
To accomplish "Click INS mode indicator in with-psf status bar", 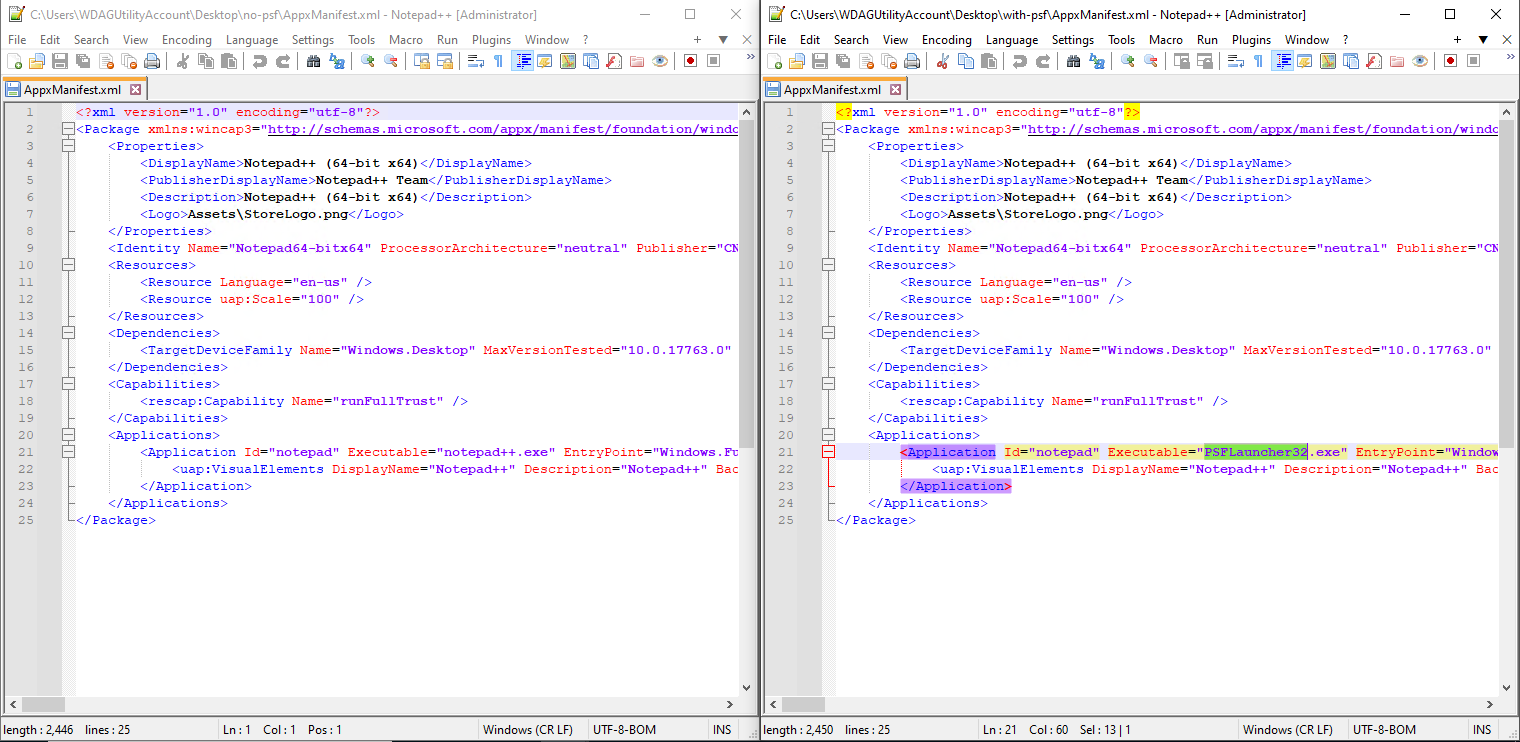I will [1482, 730].
